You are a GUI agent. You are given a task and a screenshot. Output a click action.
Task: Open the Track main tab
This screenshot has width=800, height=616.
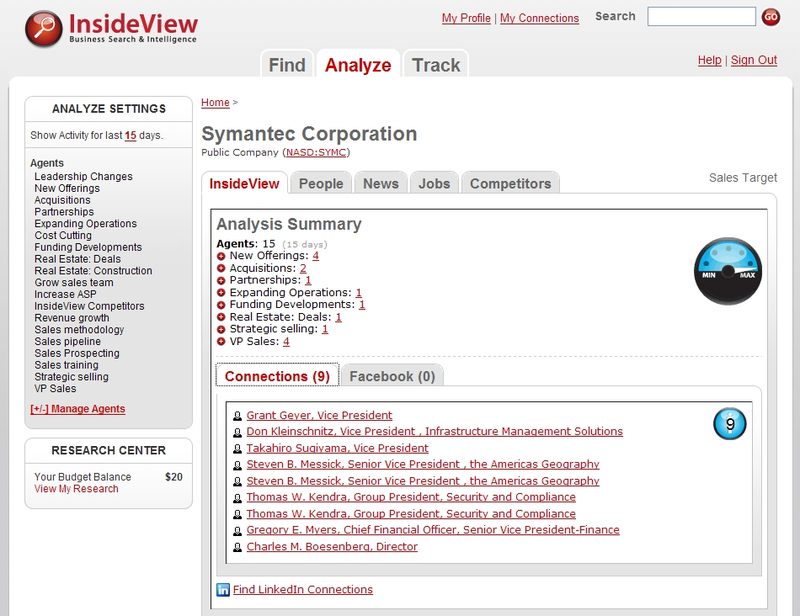pyautogui.click(x=436, y=65)
